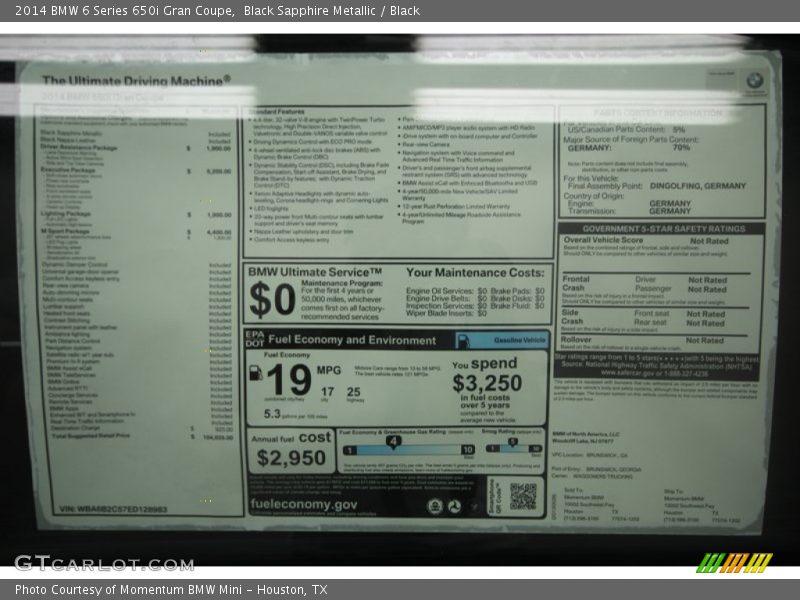Viewport: 800px width, 600px height.
Task: Click the GTCarLot.com watermark logo
Action: click(x=104, y=563)
